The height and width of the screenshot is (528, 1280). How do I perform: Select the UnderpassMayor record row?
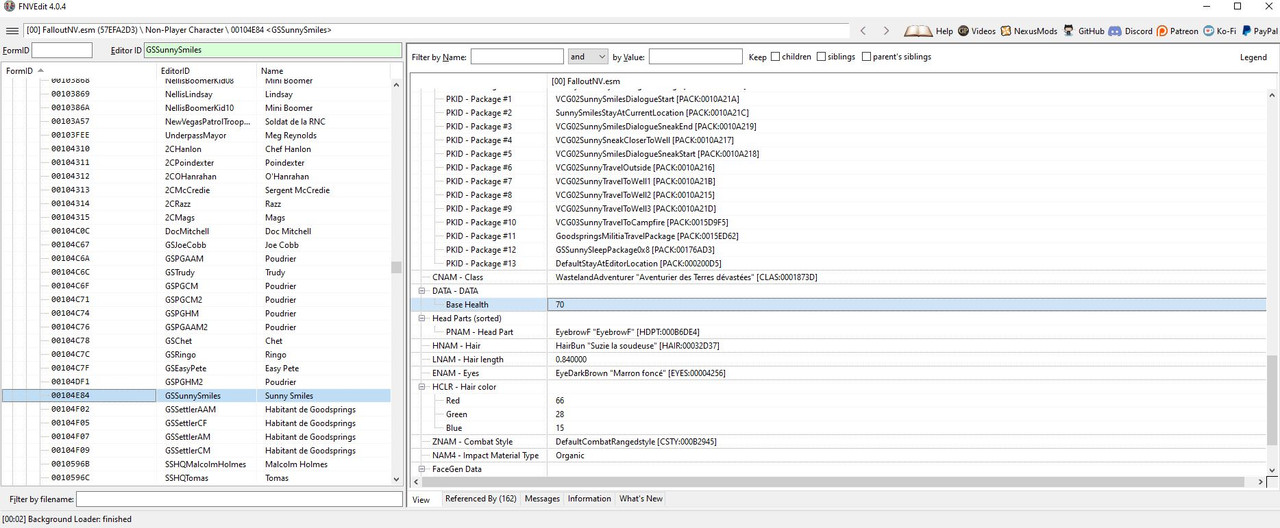click(x=196, y=135)
